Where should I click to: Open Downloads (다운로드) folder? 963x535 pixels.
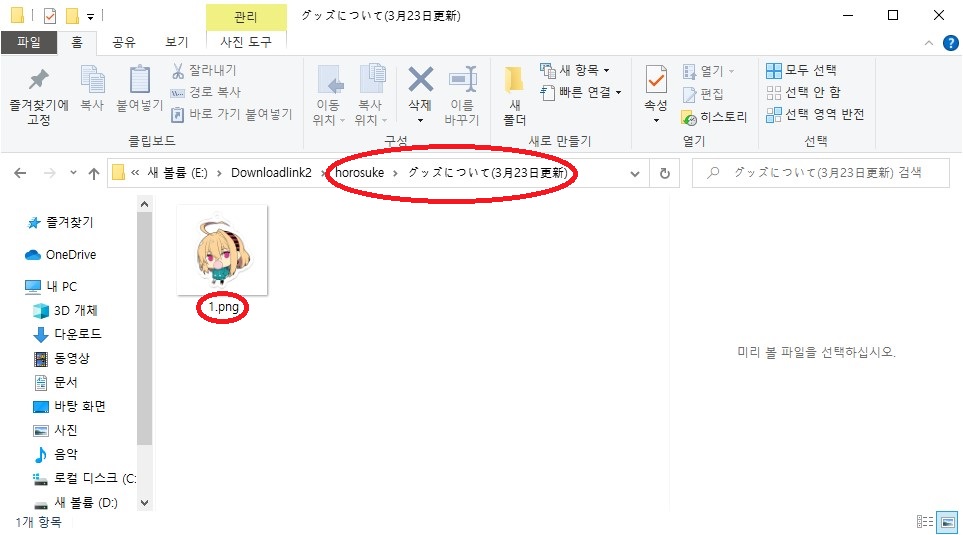coord(67,334)
